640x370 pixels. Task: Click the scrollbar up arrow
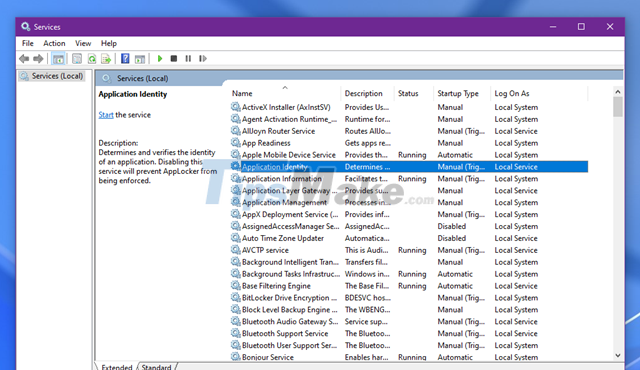click(x=618, y=92)
